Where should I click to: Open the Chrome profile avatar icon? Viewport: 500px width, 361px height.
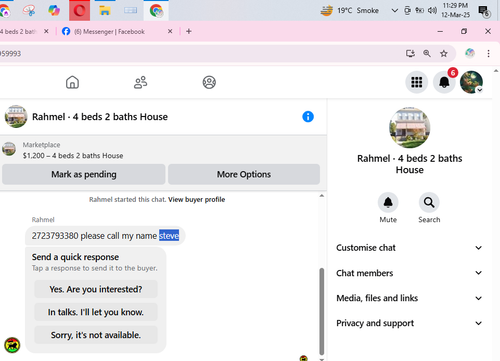[x=470, y=53]
